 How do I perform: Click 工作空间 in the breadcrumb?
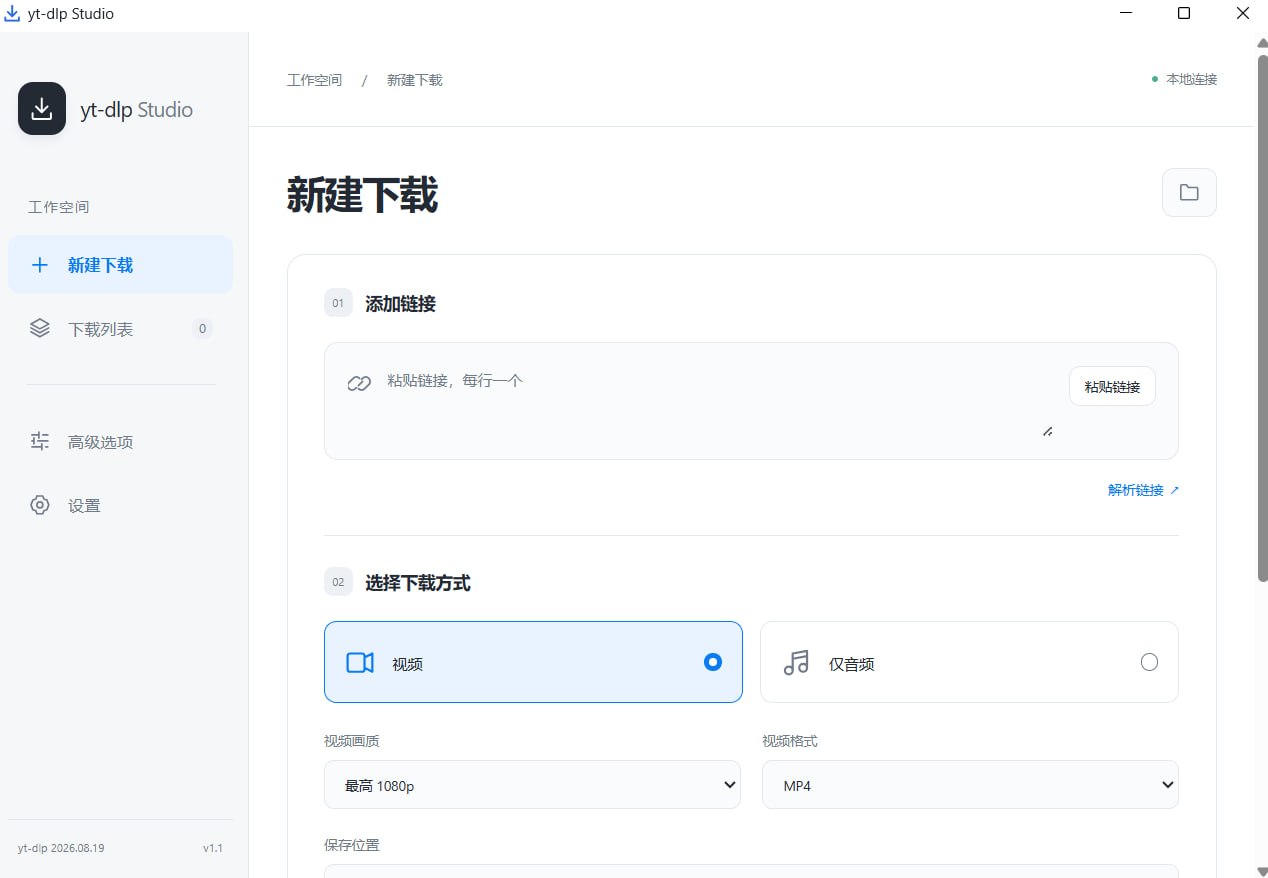click(x=314, y=80)
